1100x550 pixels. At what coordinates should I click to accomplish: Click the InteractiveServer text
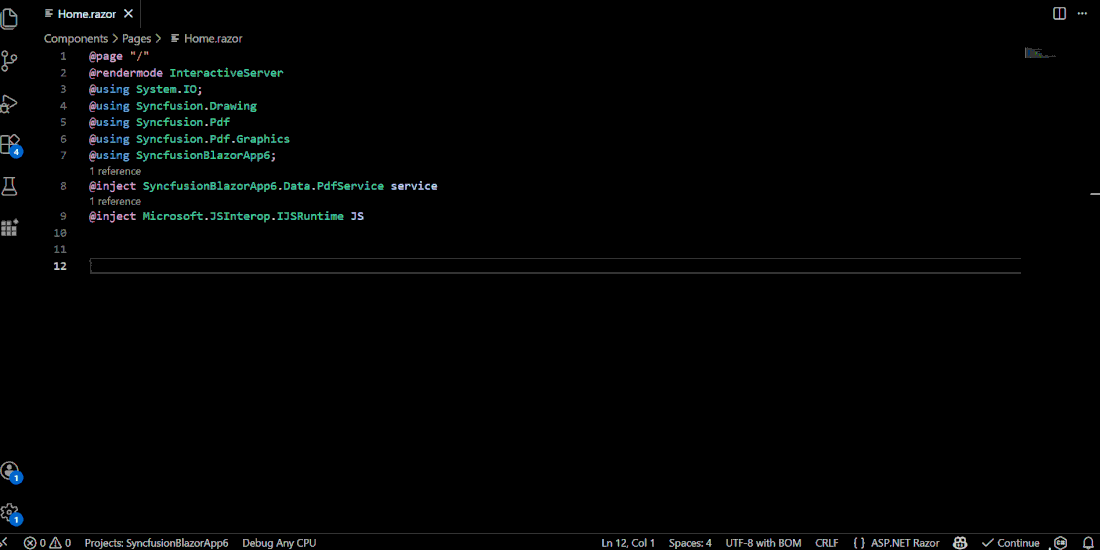tap(227, 73)
